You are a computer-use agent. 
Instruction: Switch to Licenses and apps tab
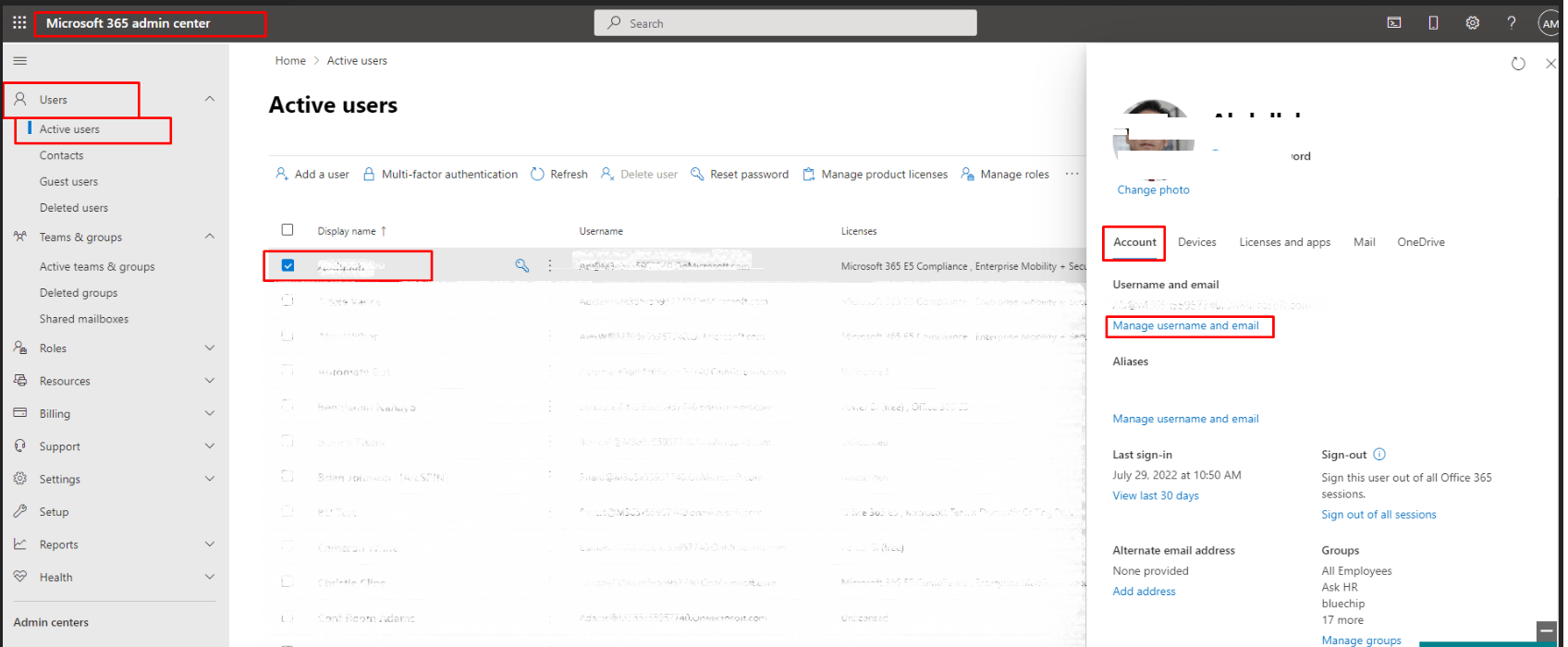1285,242
